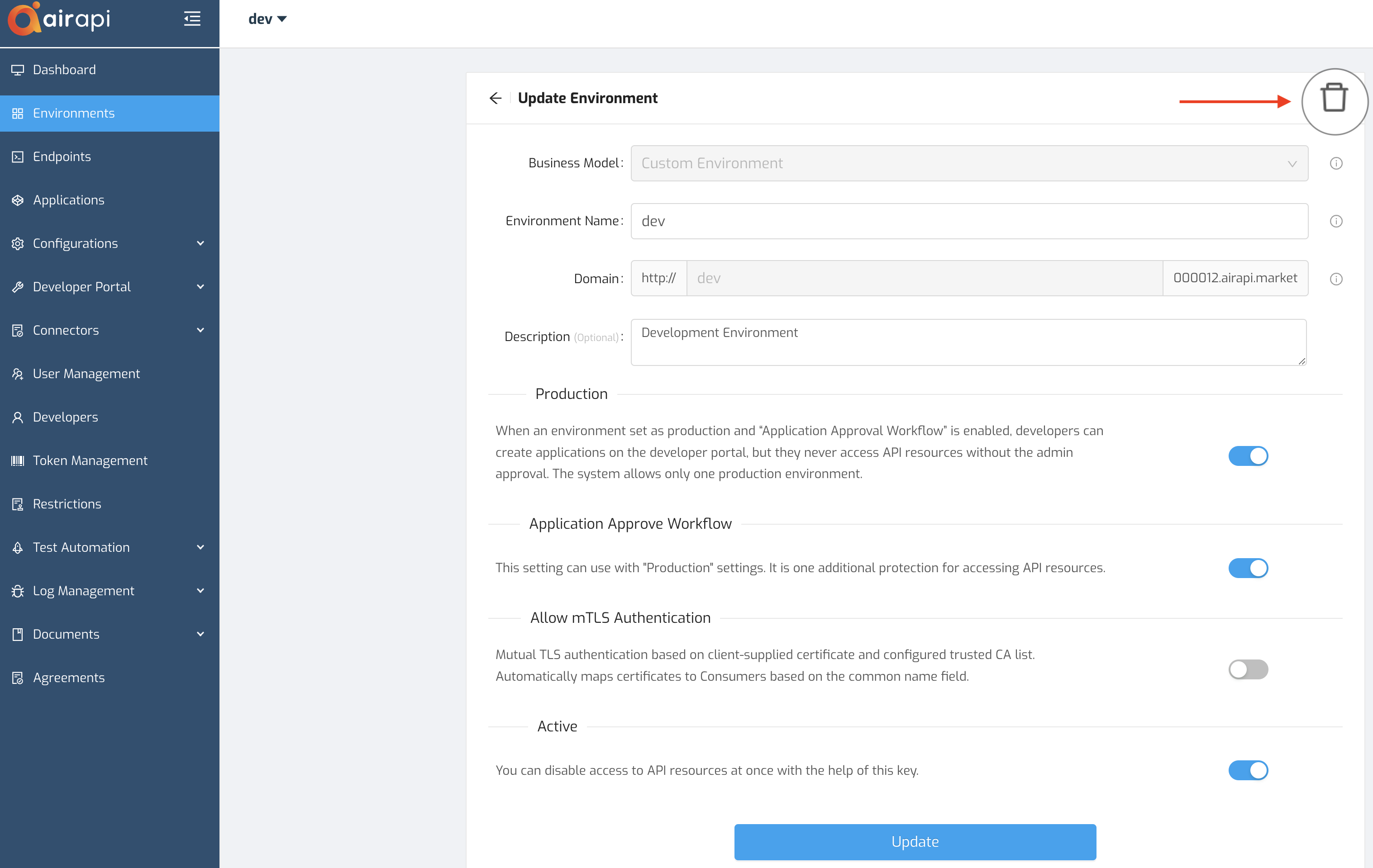Click the Developer Portal tool icon
Image resolution: width=1373 pixels, height=868 pixels.
(x=18, y=287)
